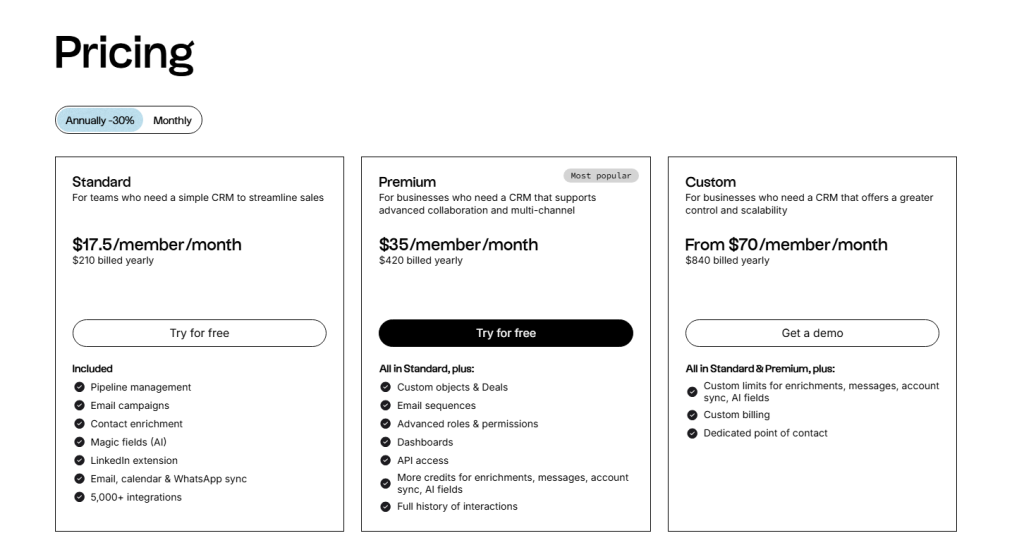Viewport: 1024px width, 557px height.
Task: Switch billing to Monthly
Action: pyautogui.click(x=172, y=121)
